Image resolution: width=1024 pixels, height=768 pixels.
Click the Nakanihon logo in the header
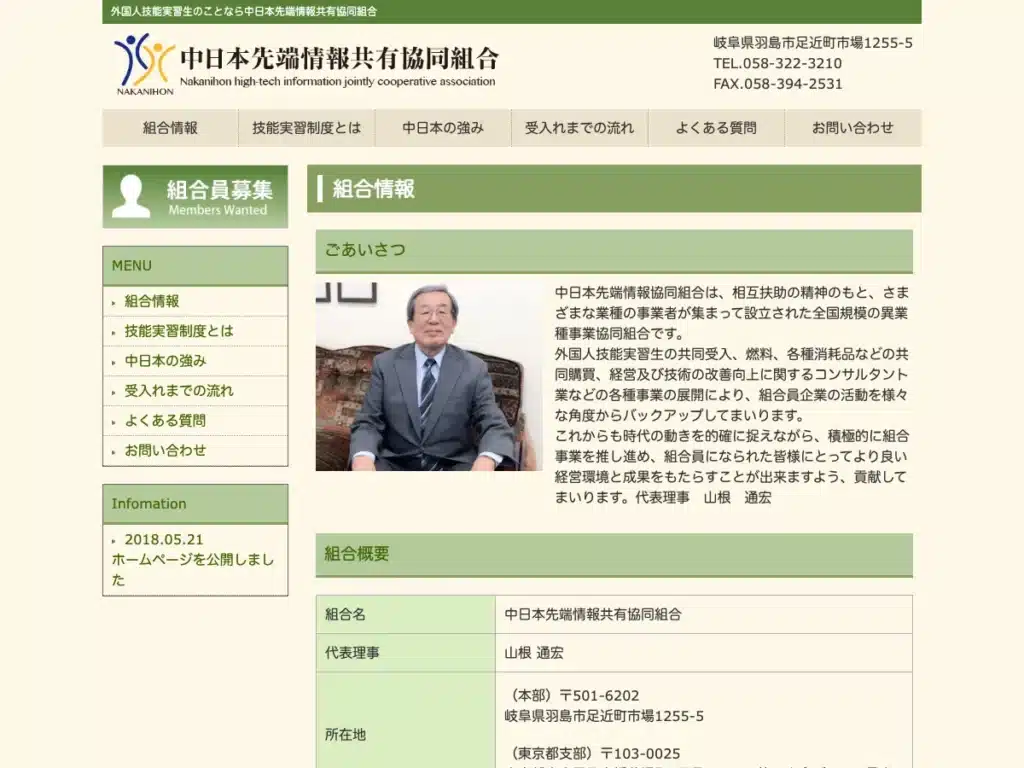144,65
